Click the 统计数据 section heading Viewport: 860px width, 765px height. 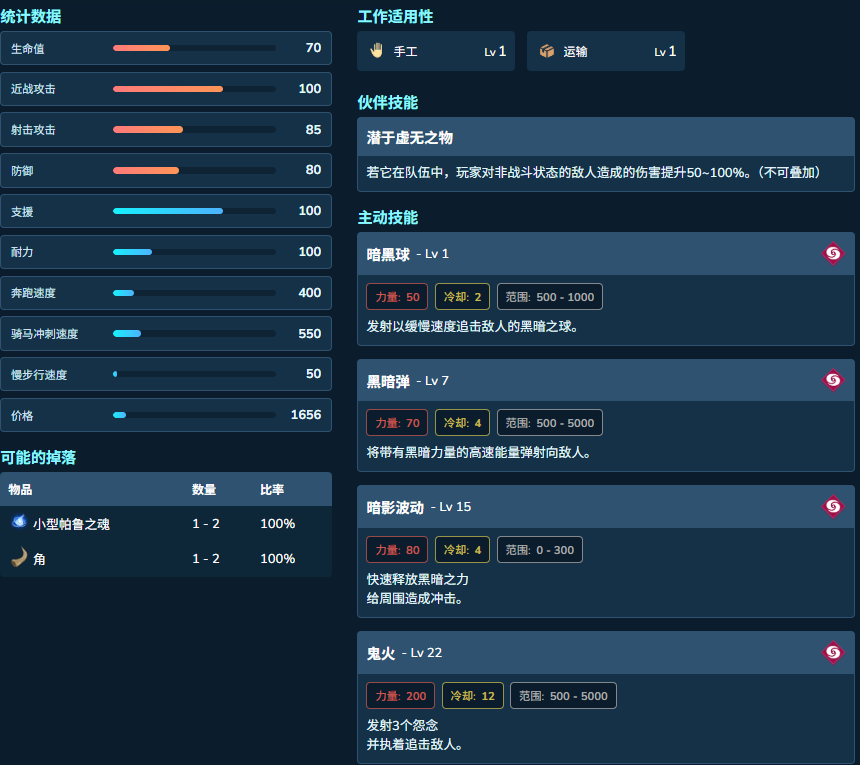(31, 16)
